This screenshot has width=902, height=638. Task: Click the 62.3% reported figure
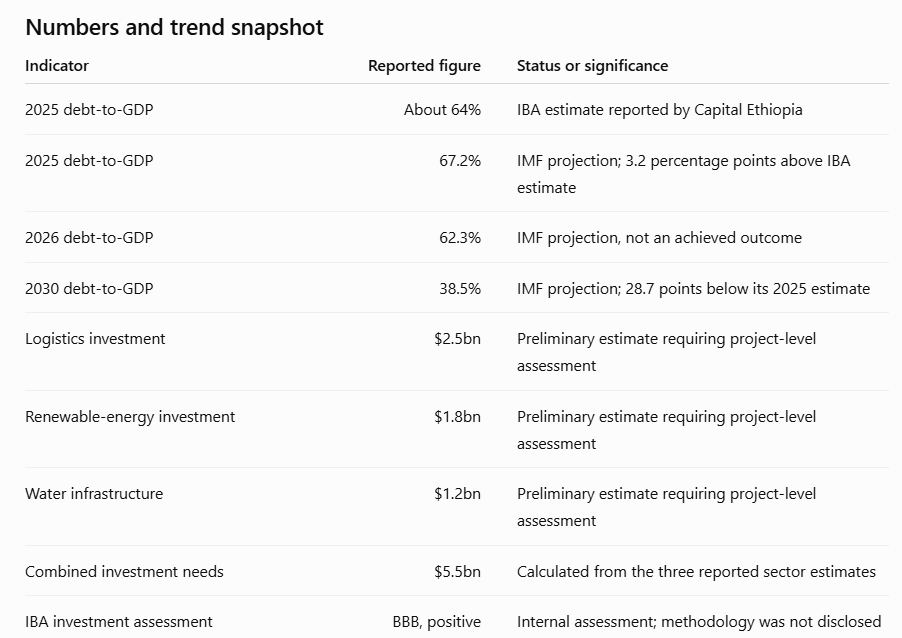460,238
